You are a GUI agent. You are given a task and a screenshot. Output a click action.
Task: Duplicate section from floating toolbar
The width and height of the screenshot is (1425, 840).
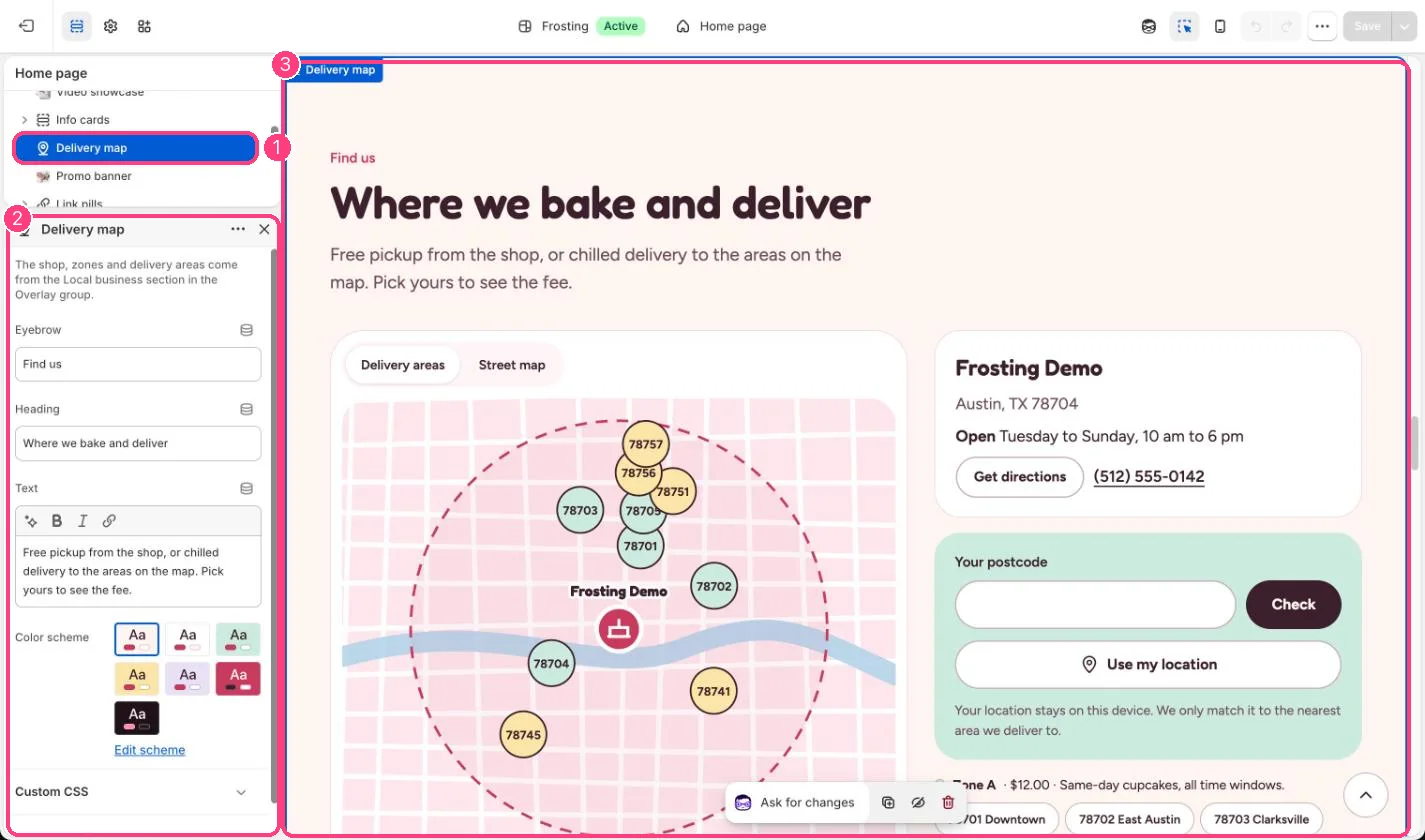coord(888,802)
